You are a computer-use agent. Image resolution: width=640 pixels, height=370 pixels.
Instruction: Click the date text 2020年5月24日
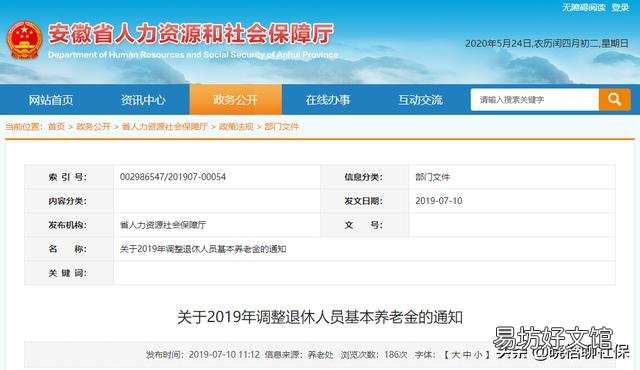[x=499, y=43]
